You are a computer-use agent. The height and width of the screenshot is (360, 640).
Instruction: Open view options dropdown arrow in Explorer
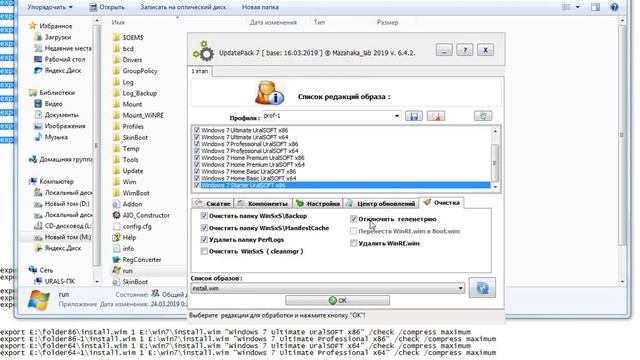point(578,7)
